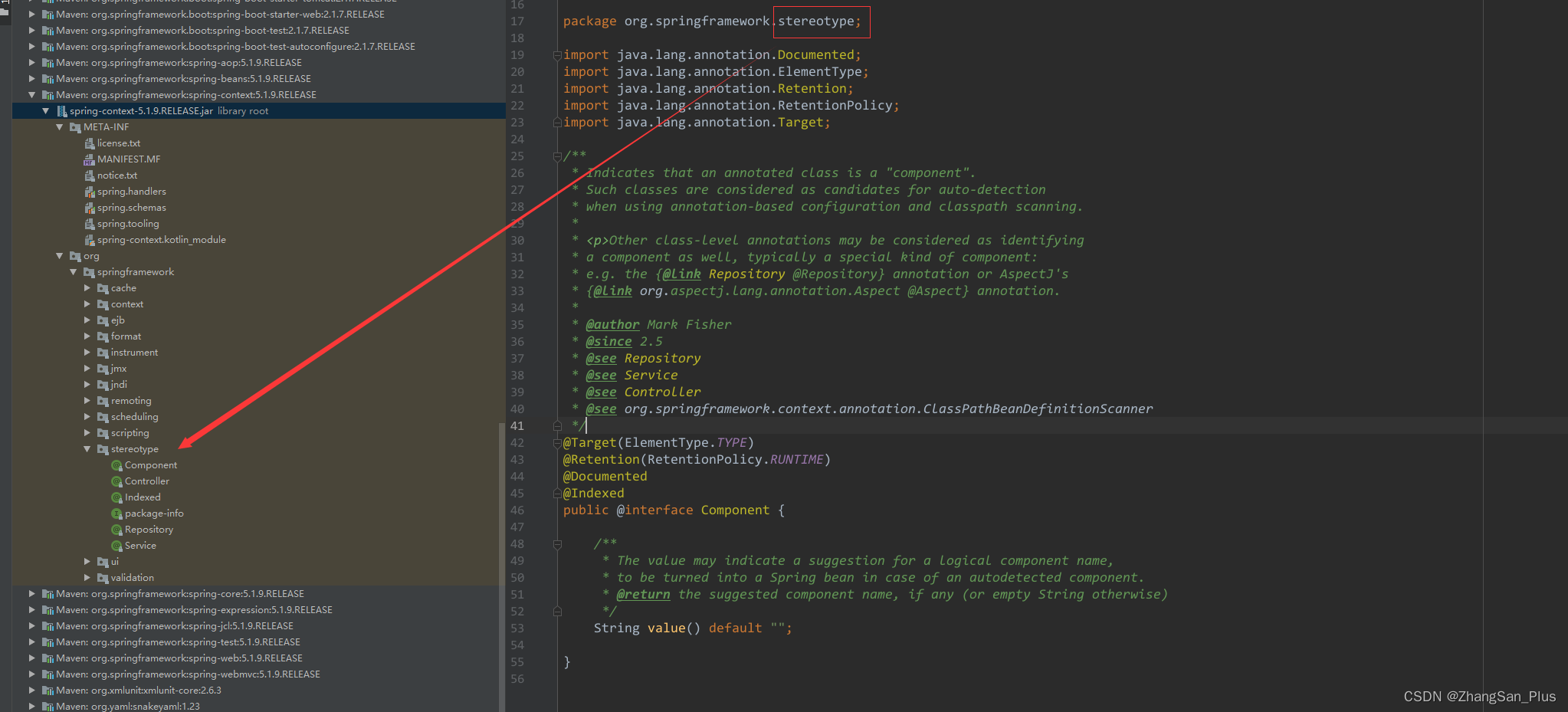Expand the context package
Screen dimensions: 1568x712
(x=87, y=304)
